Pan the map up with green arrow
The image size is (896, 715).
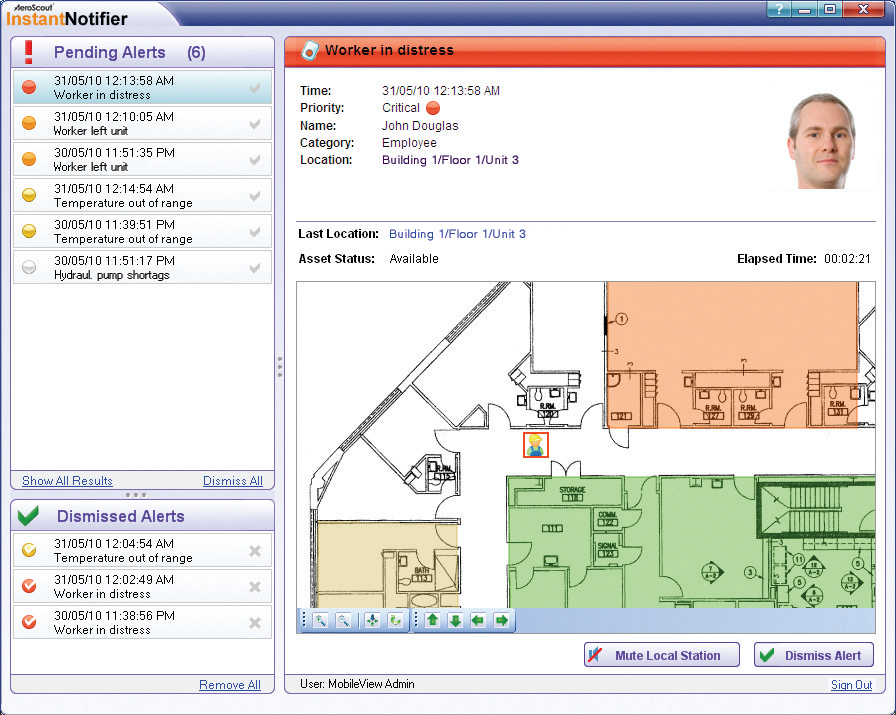(433, 621)
